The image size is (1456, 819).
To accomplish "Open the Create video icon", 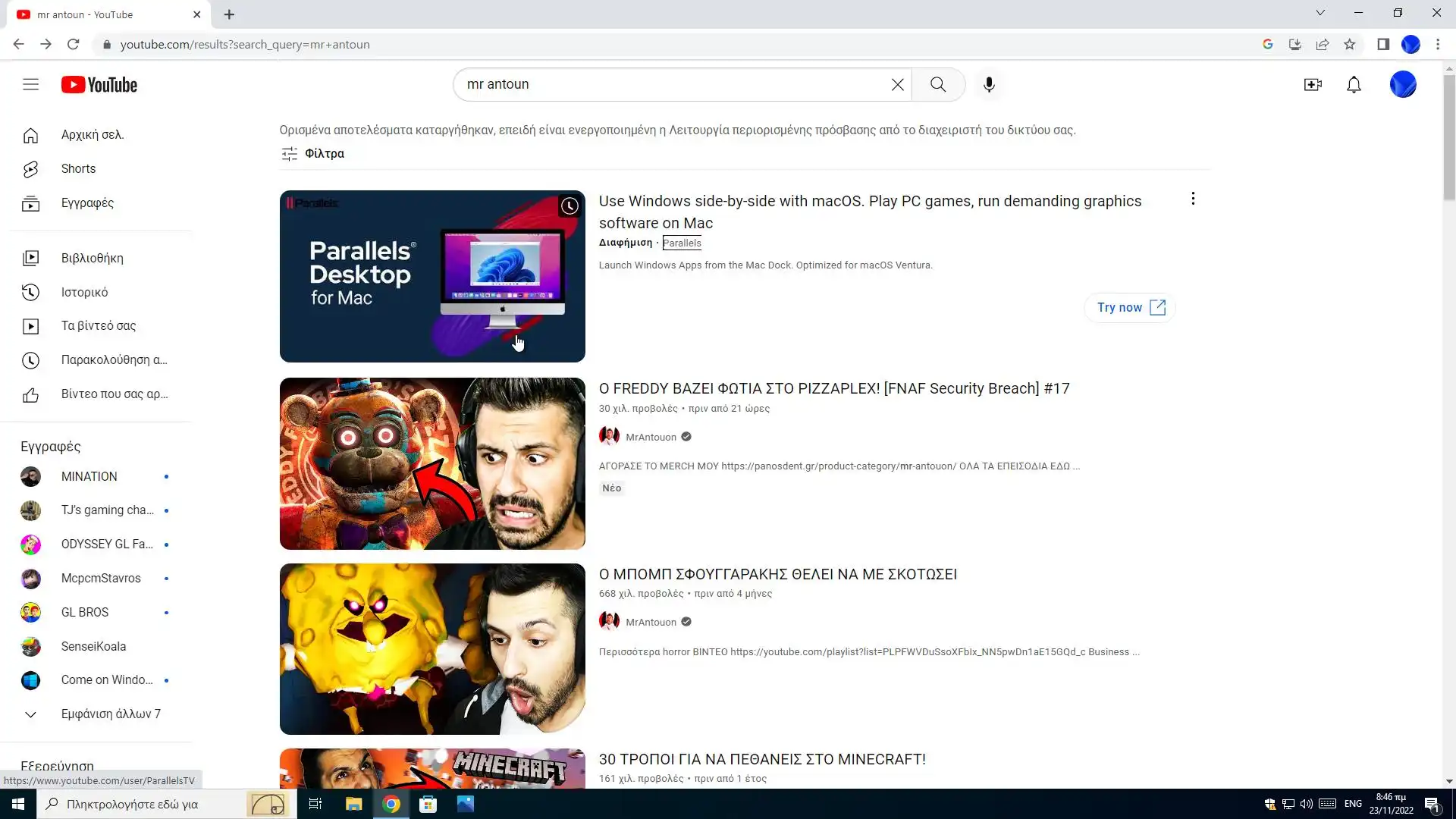I will (x=1313, y=84).
